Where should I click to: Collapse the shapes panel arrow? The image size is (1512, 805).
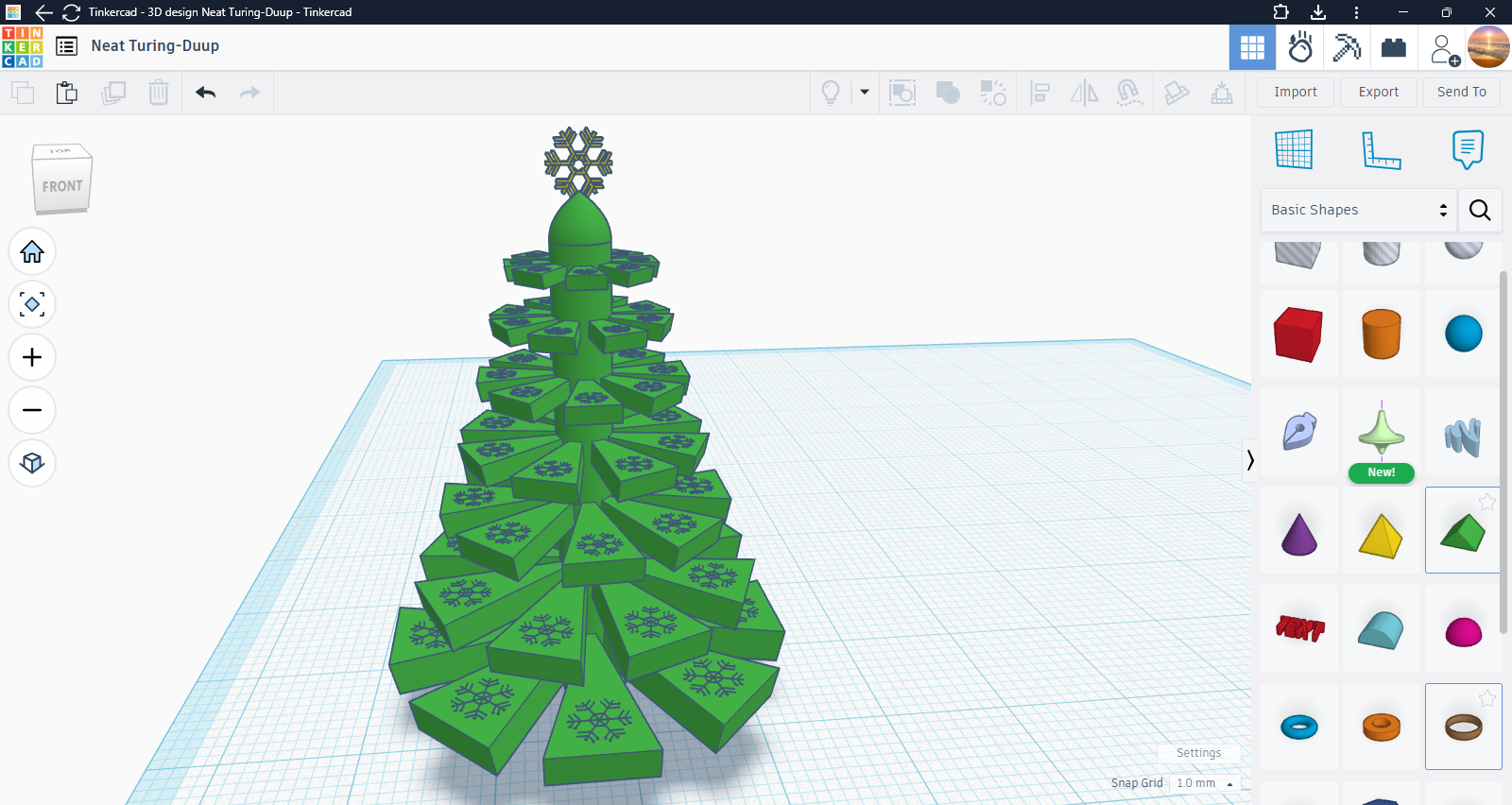pos(1250,460)
